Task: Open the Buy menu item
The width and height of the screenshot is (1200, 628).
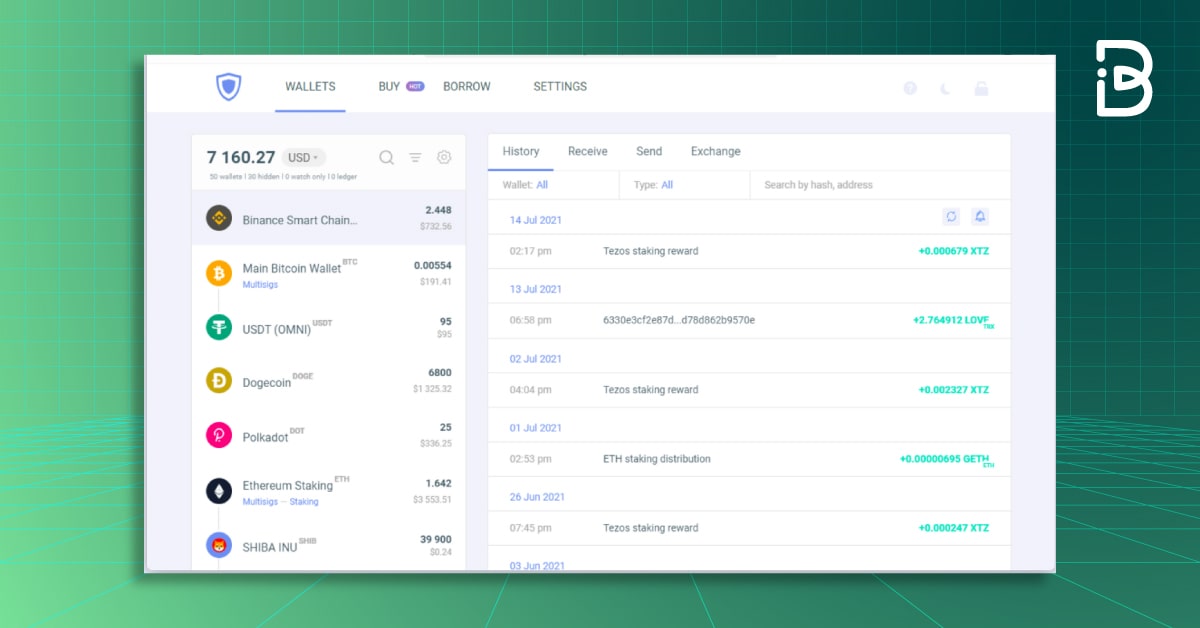Action: 389,86
